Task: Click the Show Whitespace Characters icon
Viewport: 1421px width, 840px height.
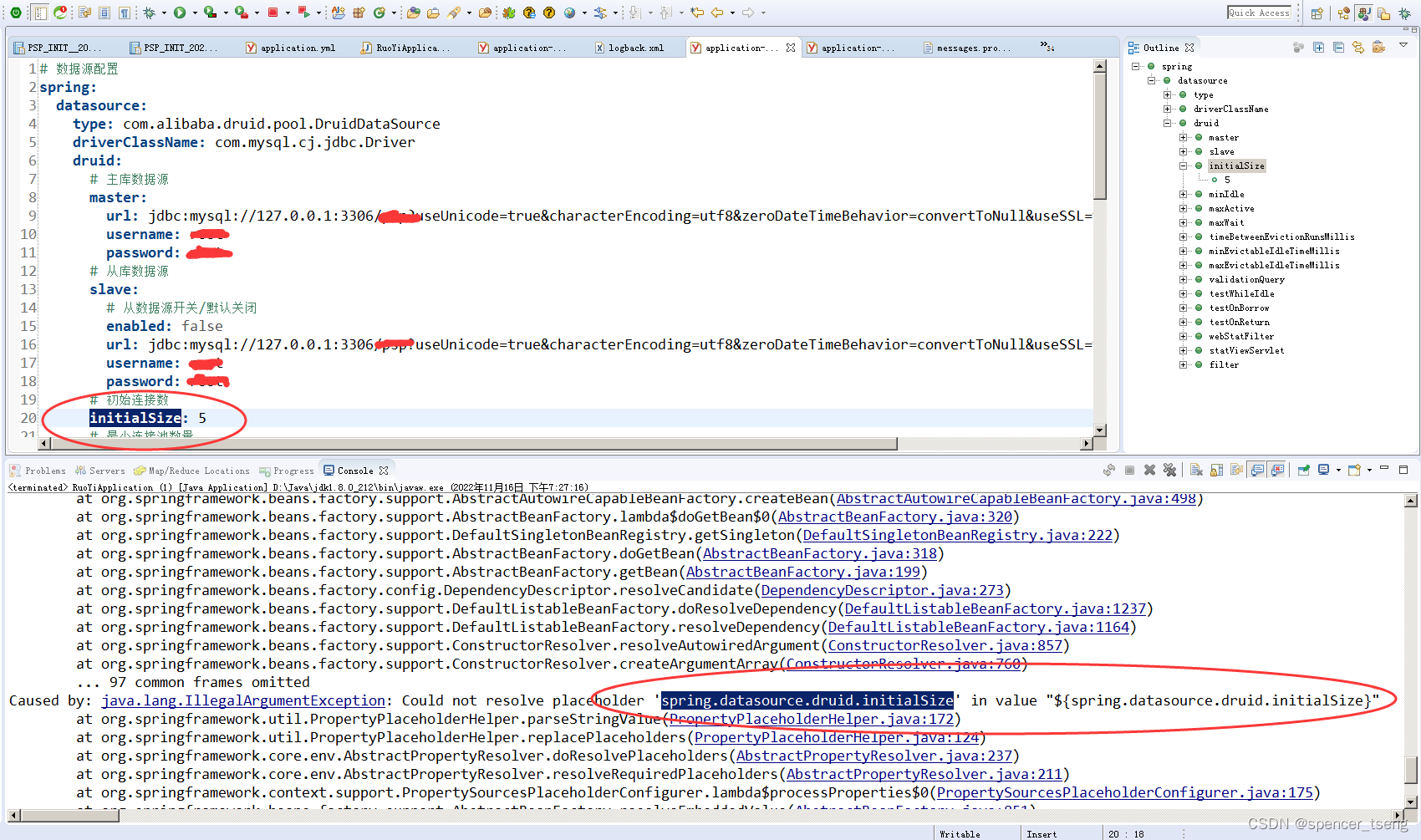Action: pos(125,13)
